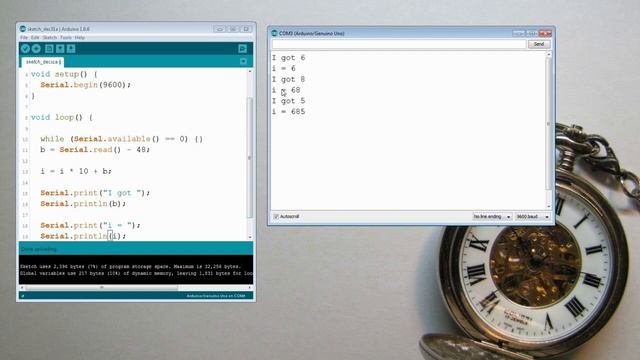Create a new sketch with New icon
This screenshot has height=360, width=640.
[x=49, y=49]
